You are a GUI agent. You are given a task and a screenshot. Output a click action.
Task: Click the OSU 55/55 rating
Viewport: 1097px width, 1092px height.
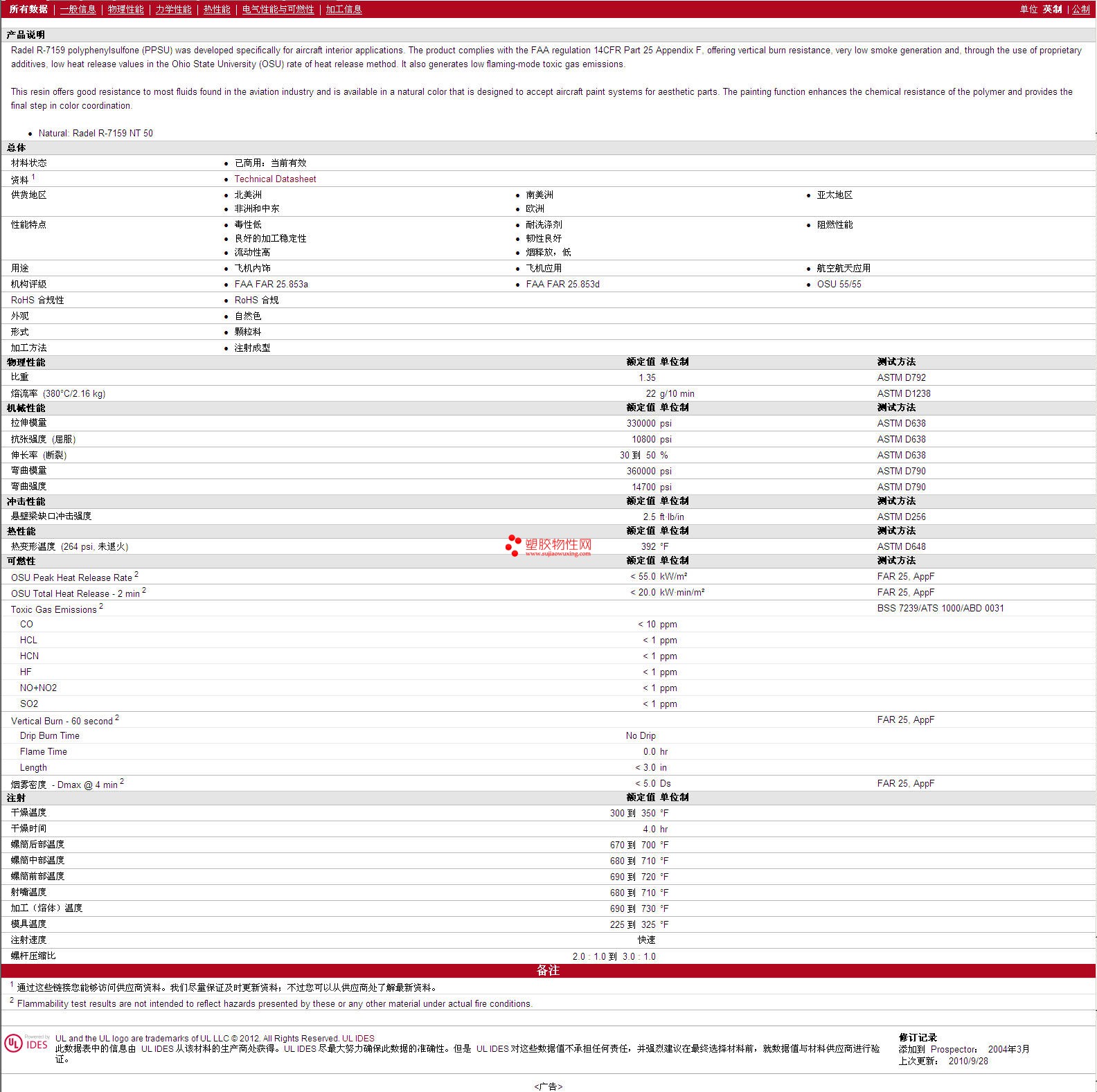839,284
